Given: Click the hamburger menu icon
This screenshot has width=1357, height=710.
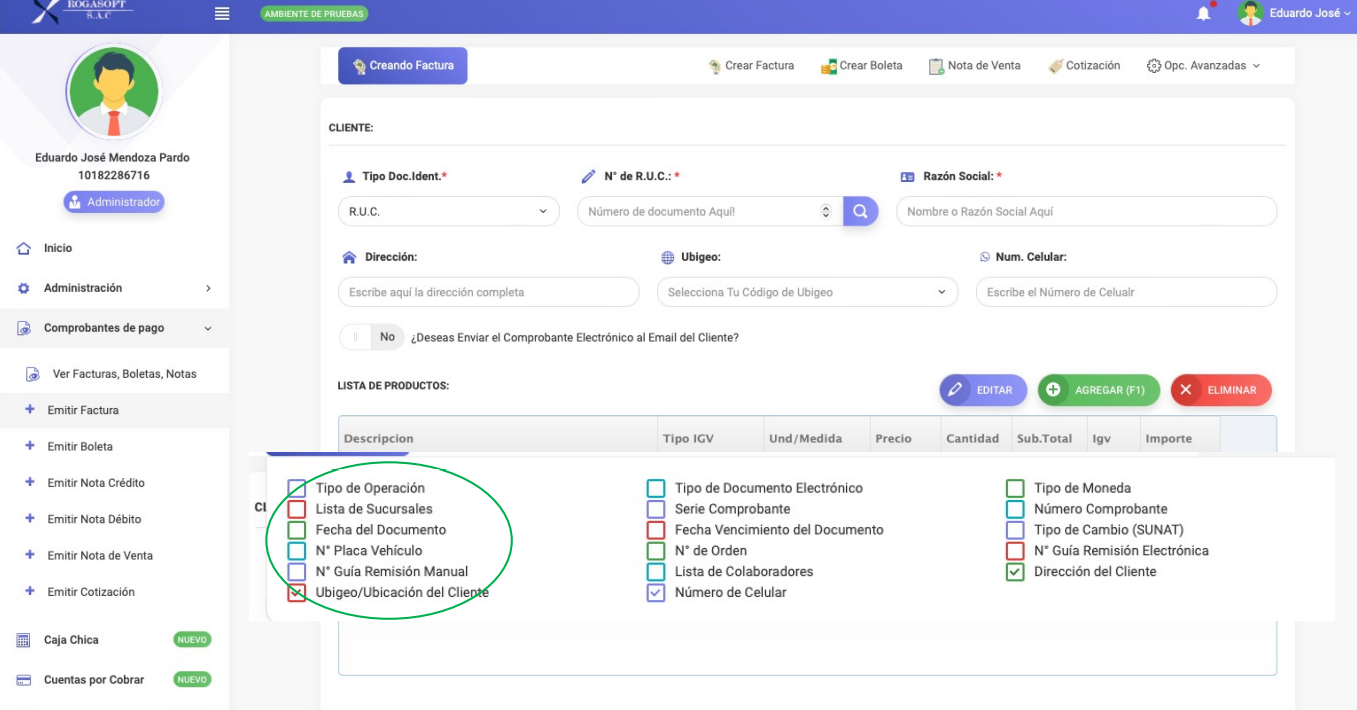Looking at the screenshot, I should click(222, 14).
